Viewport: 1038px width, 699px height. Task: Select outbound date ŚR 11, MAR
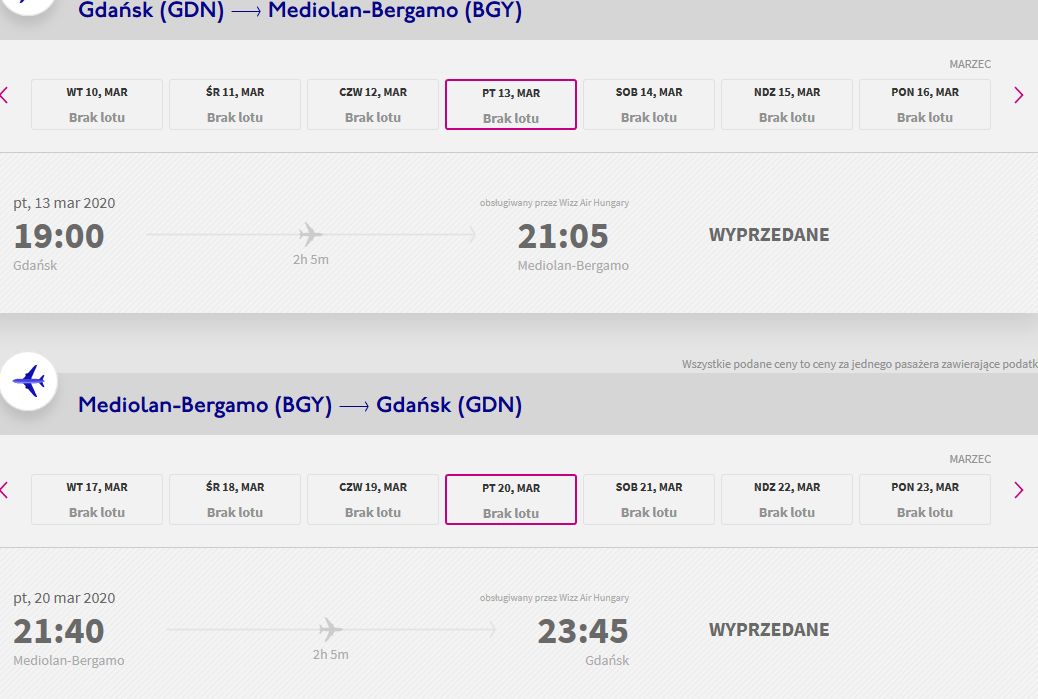(x=235, y=104)
